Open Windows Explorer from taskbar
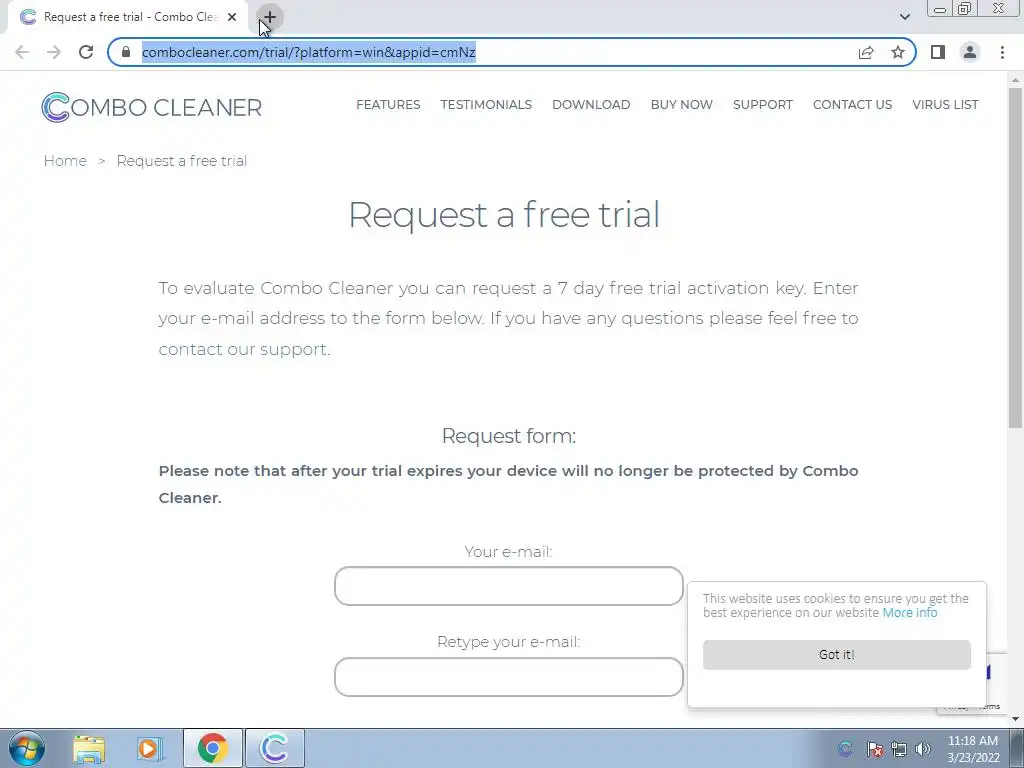Viewport: 1024px width, 768px height. coord(89,748)
